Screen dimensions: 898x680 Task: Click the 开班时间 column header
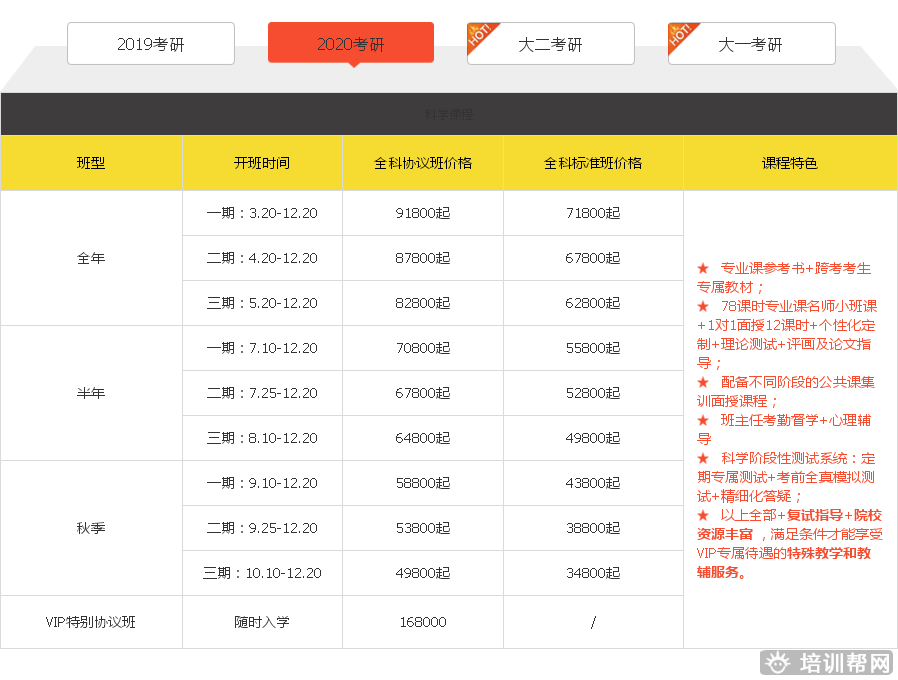(262, 163)
